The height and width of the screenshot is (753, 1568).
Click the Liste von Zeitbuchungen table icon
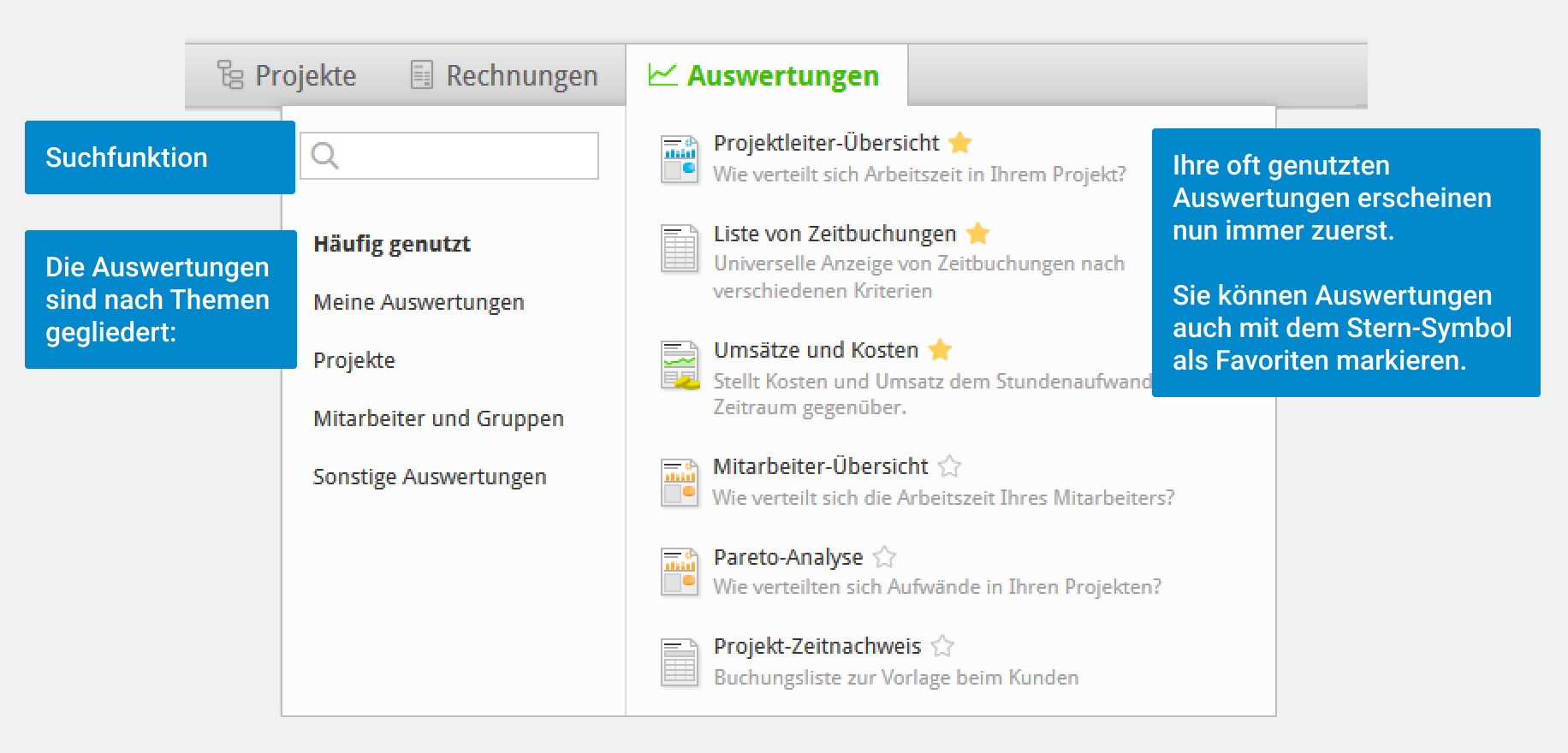click(680, 248)
